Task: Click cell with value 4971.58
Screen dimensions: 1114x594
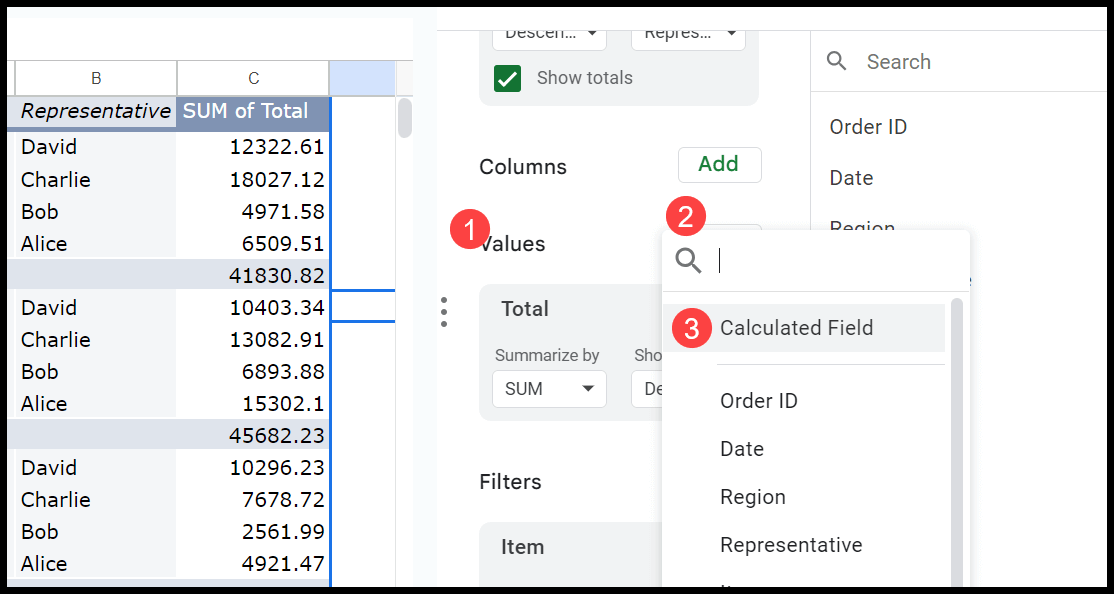Action: tap(254, 212)
